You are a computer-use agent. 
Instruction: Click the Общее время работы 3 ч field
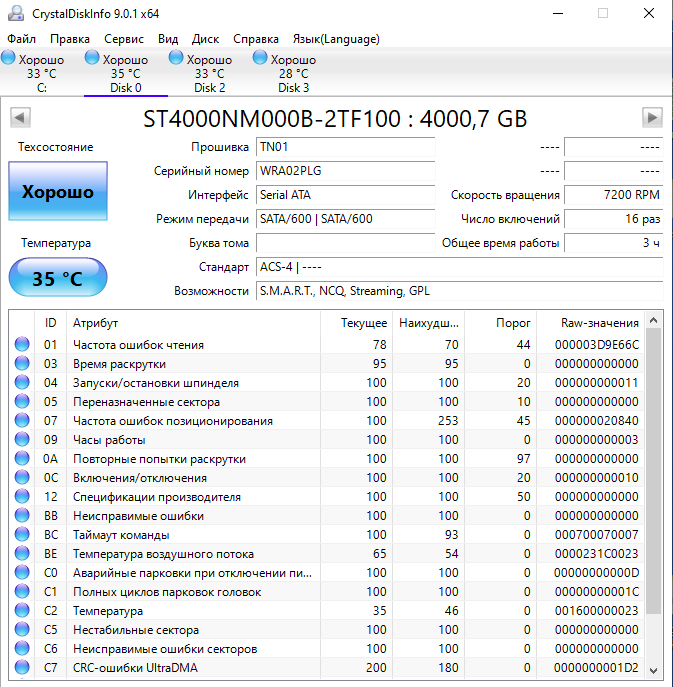pyautogui.click(x=613, y=243)
